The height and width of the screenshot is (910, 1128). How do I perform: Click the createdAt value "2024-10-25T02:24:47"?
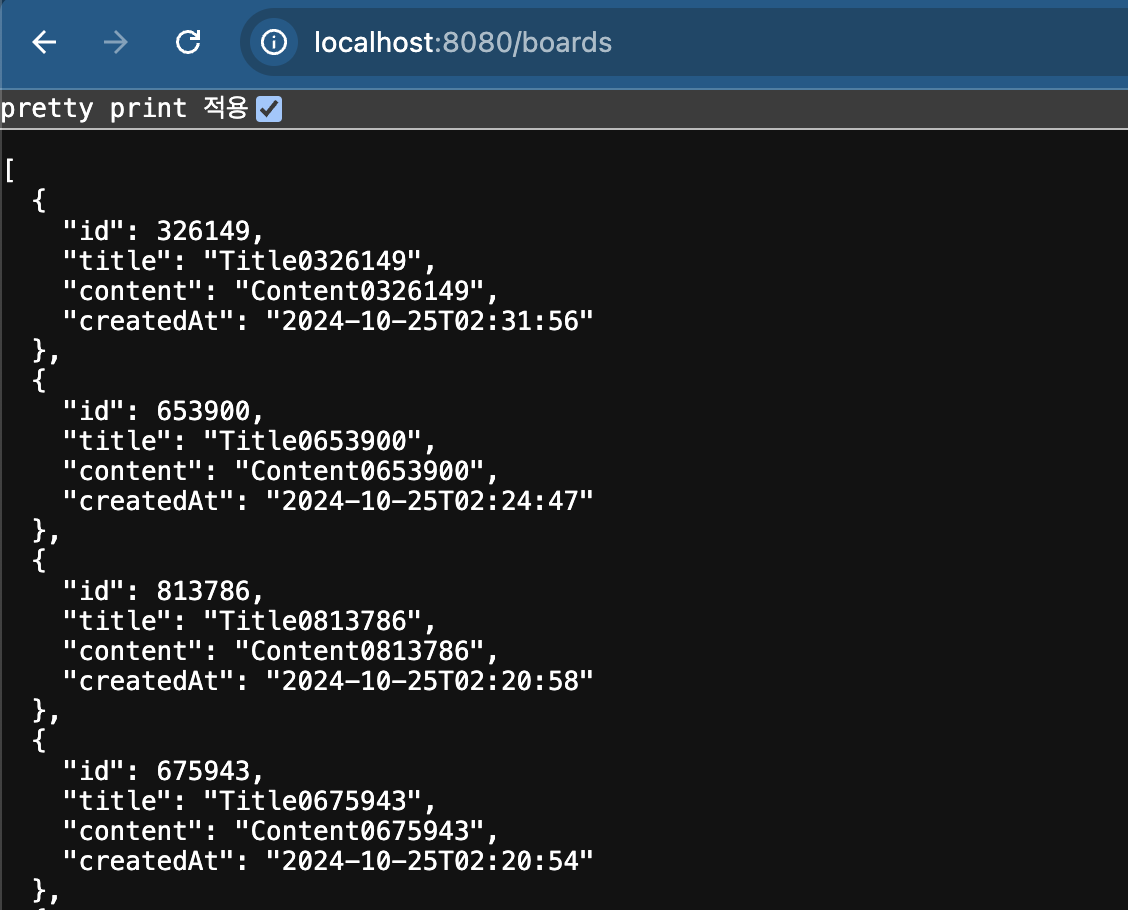tap(429, 501)
